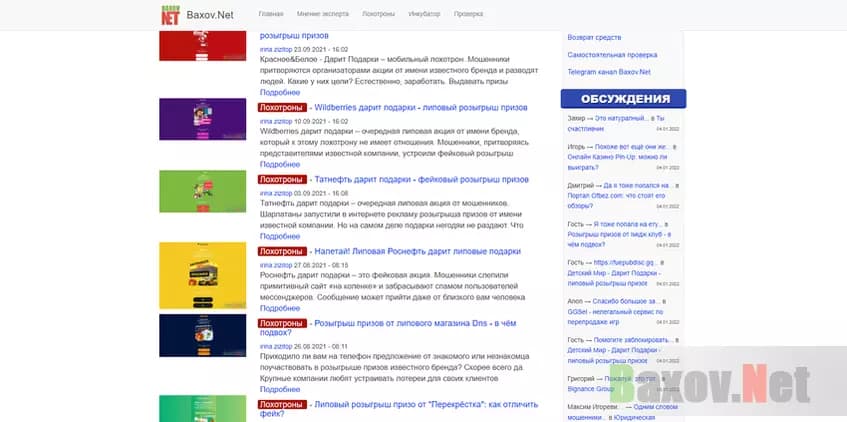Click the Baxov.Net logo icon
The height and width of the screenshot is (422, 847).
pyautogui.click(x=170, y=15)
